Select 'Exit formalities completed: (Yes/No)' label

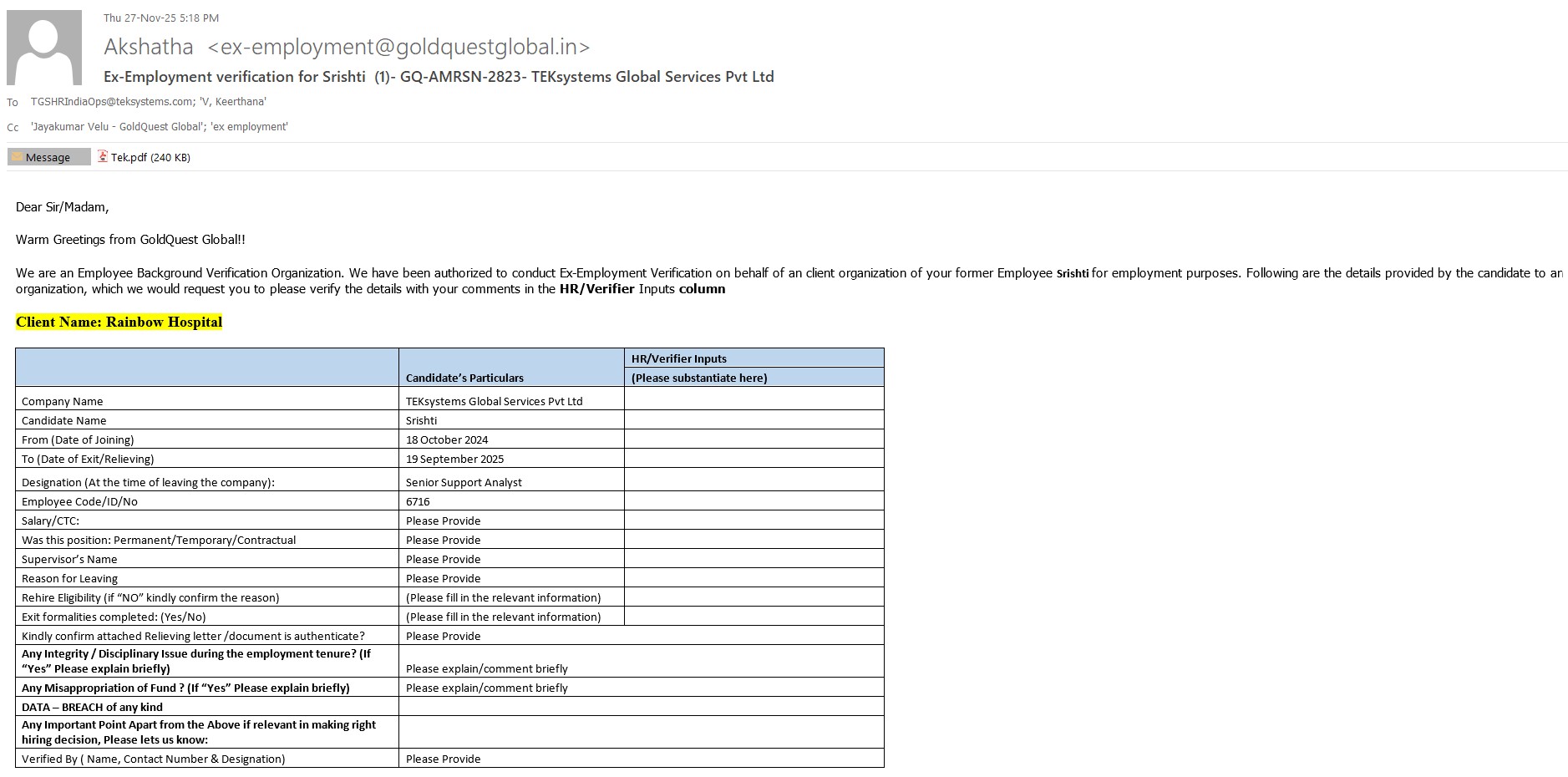[114, 617]
